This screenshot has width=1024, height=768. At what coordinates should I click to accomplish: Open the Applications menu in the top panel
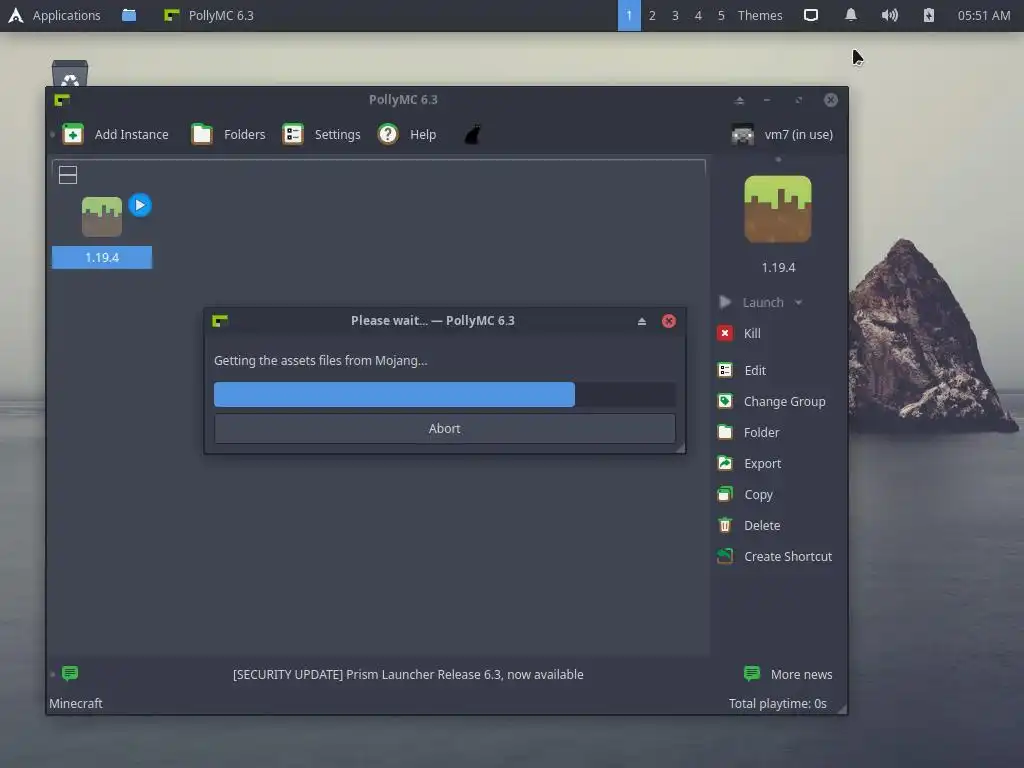(x=54, y=15)
